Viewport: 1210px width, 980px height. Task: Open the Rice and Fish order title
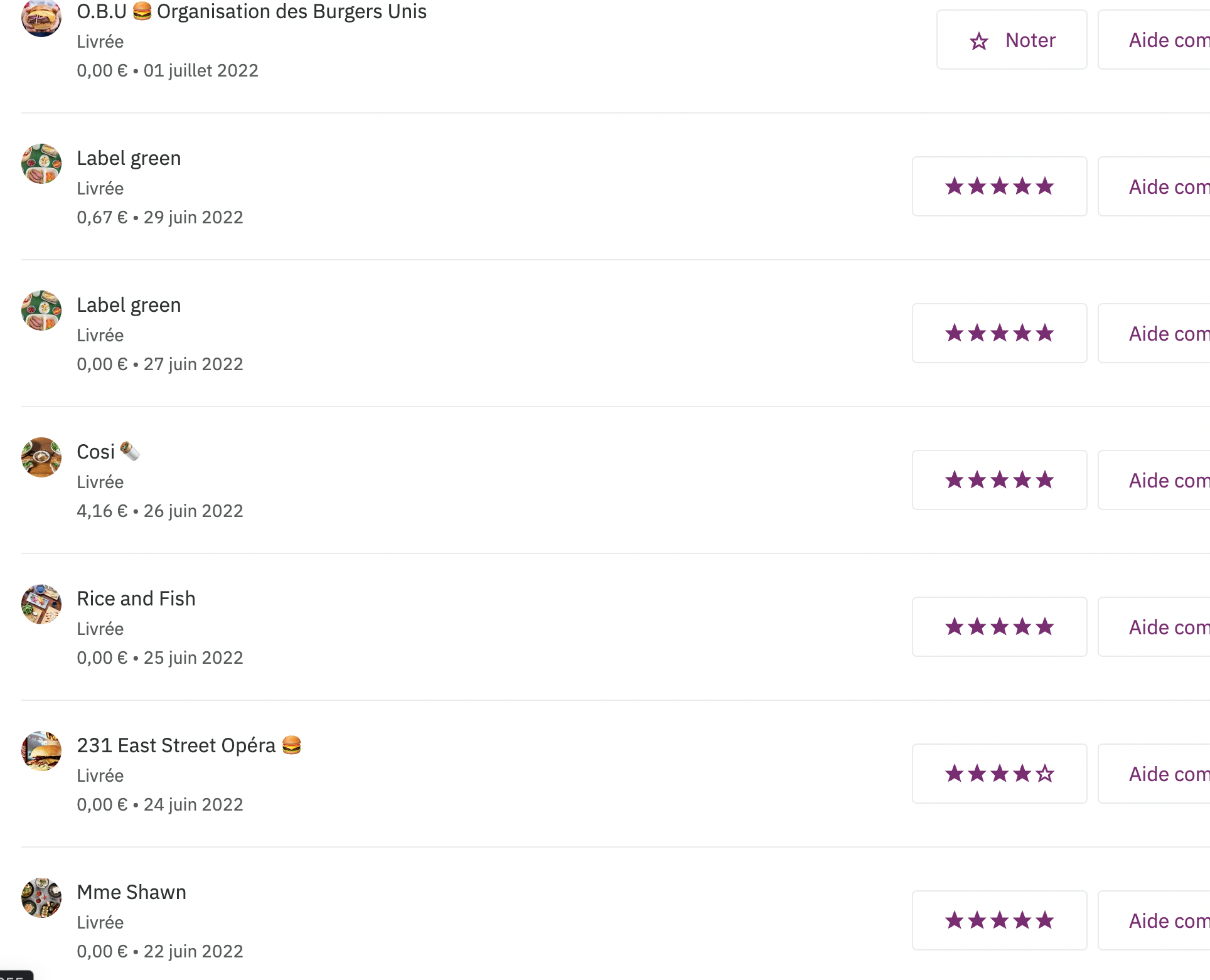(x=136, y=599)
